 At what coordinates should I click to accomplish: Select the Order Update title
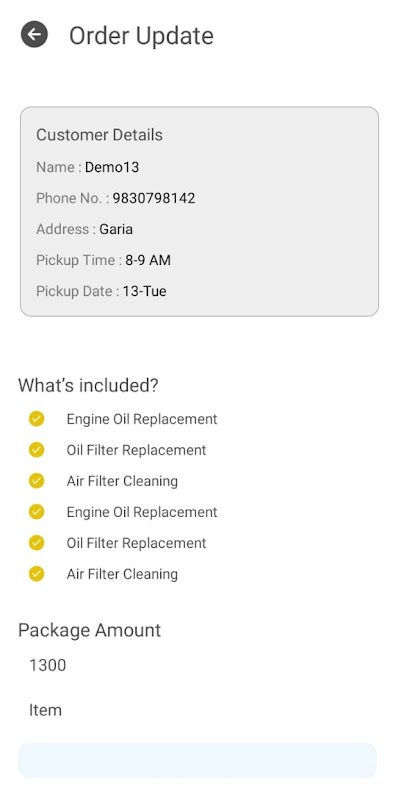141,36
